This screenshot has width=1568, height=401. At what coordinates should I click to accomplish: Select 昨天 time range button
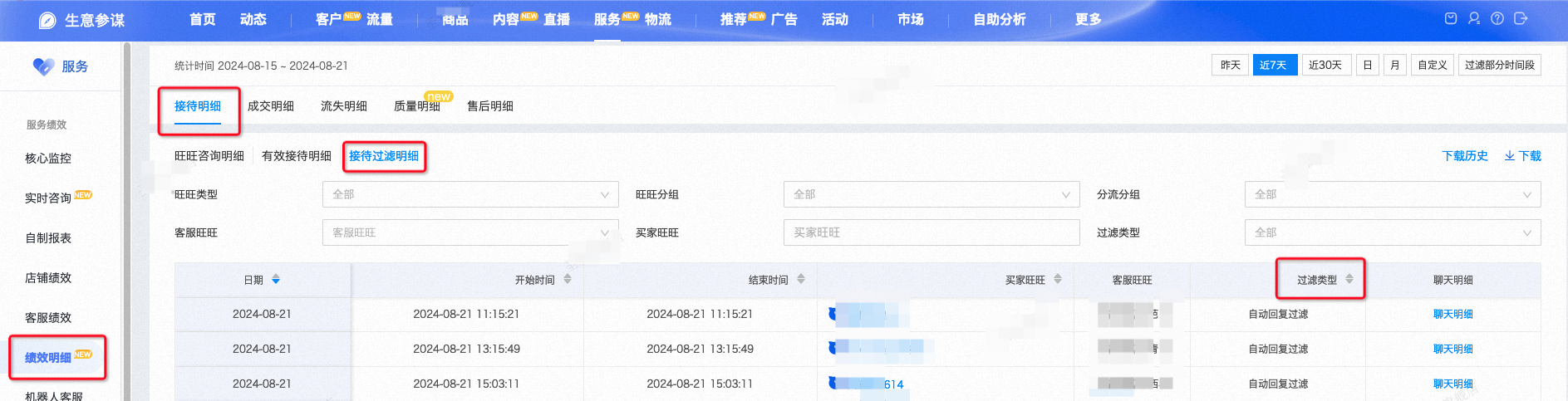click(x=1231, y=65)
